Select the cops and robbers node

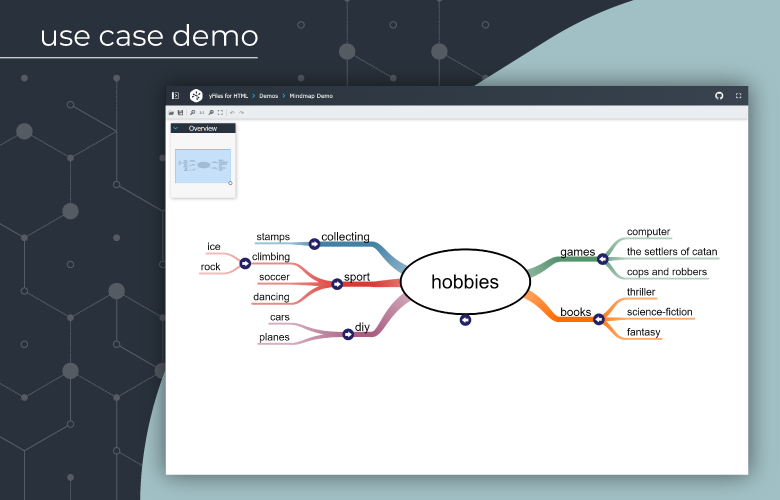(x=667, y=272)
